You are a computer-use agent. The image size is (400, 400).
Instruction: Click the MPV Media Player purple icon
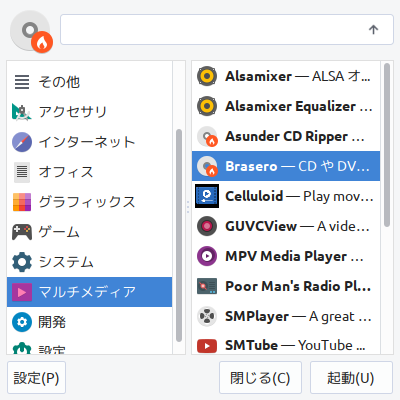click(x=207, y=256)
